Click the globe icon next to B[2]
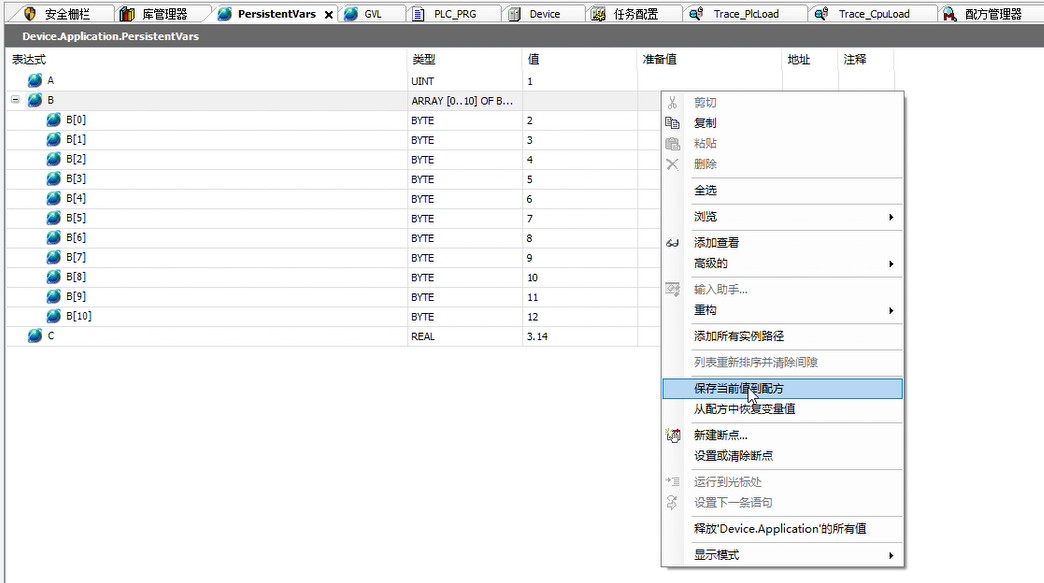Image resolution: width=1044 pixels, height=583 pixels. pos(53,159)
